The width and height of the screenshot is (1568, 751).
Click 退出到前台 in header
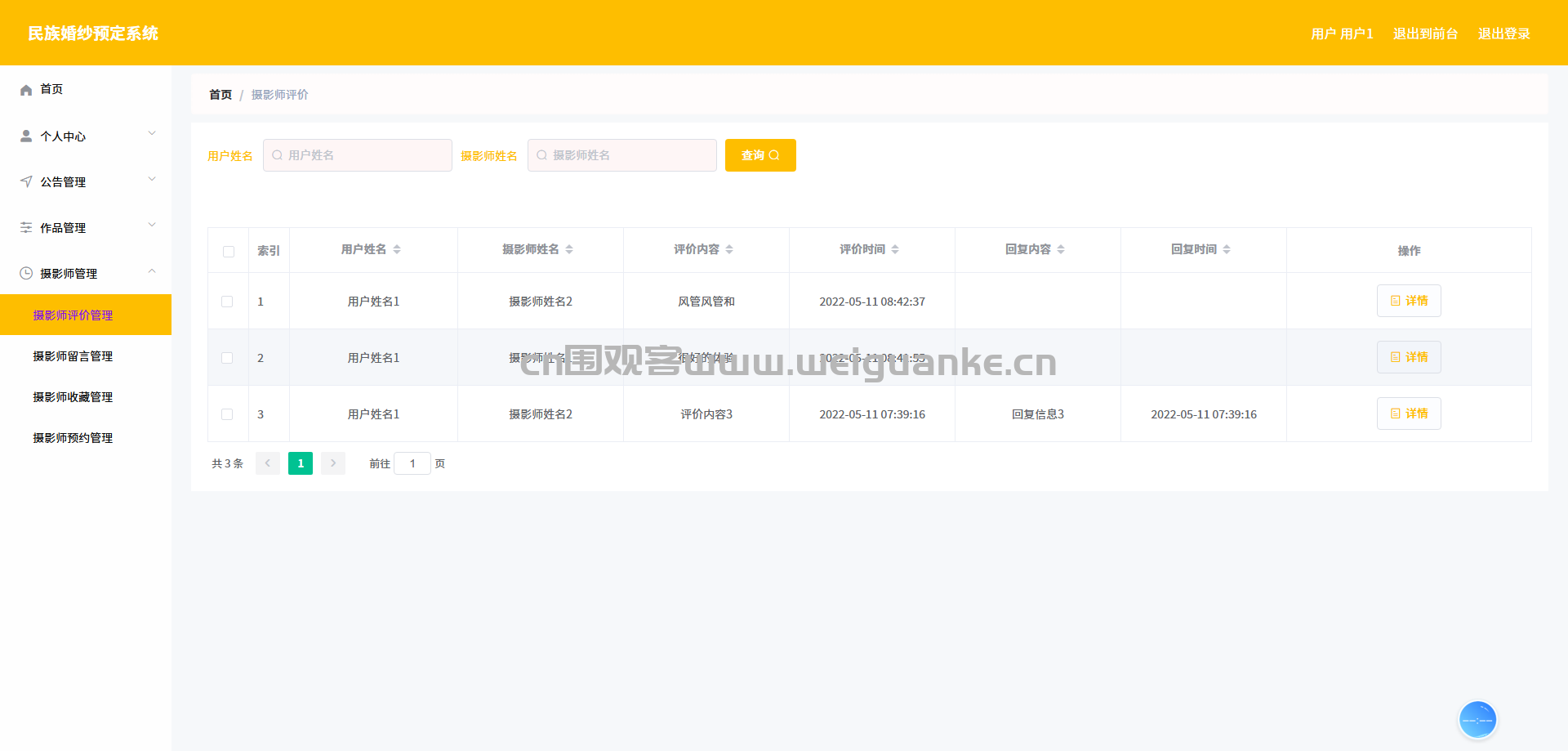coord(1425,34)
